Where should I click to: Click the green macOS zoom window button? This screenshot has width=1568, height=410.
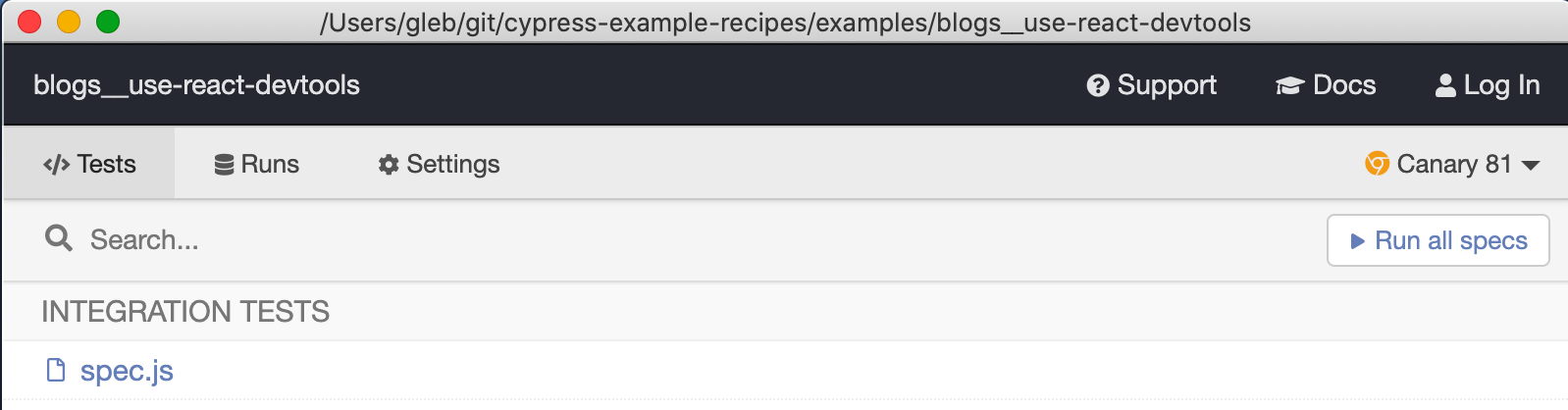click(108, 22)
